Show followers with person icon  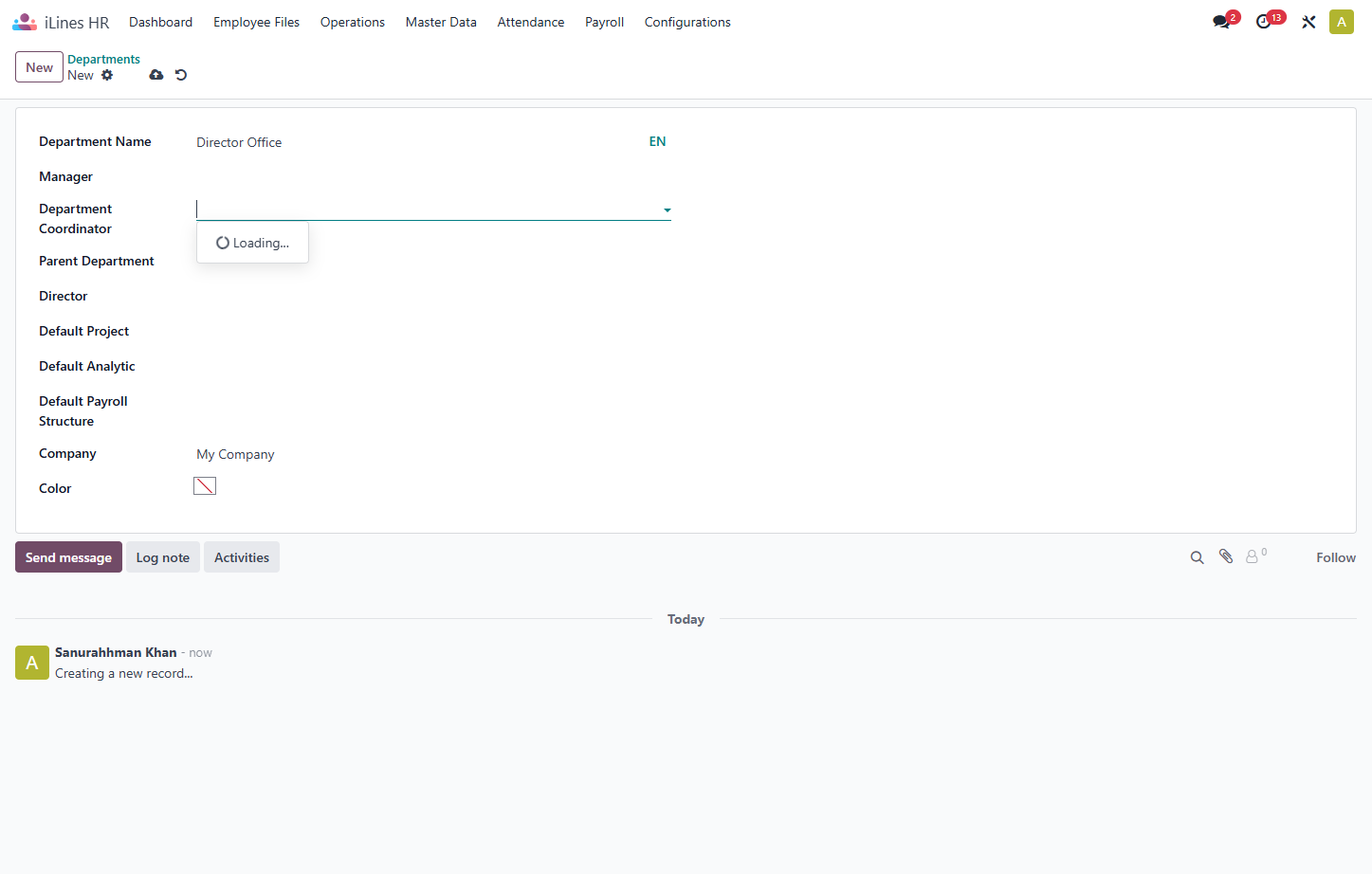pos(1254,557)
